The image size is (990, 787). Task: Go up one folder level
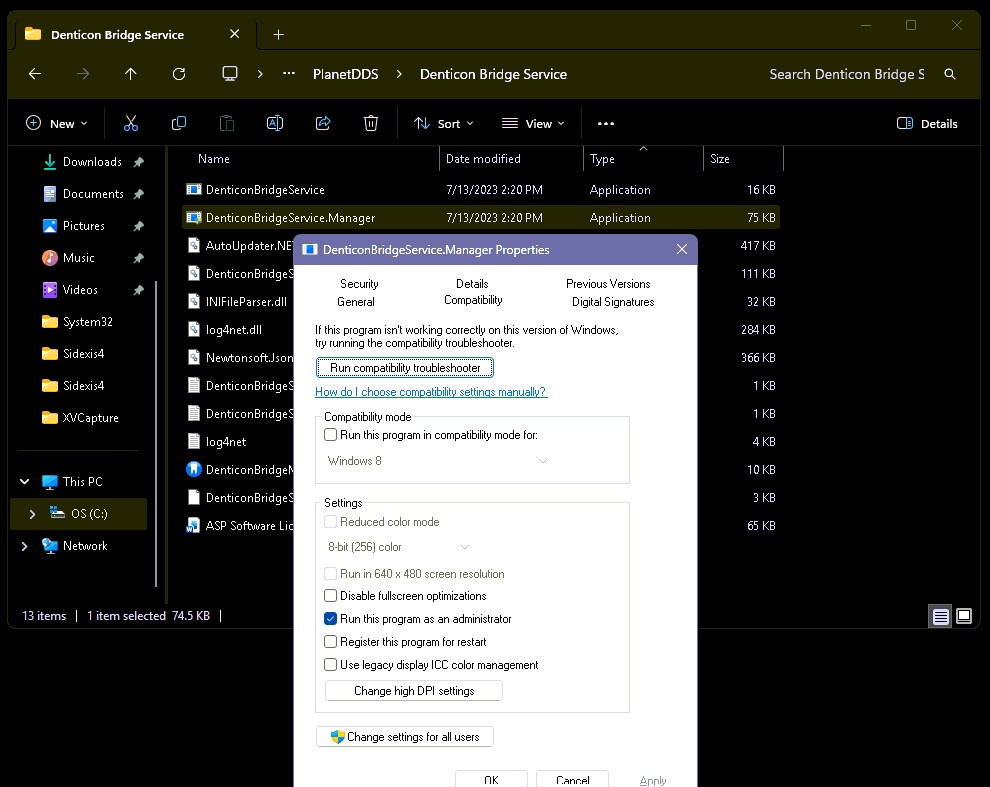[x=131, y=74]
